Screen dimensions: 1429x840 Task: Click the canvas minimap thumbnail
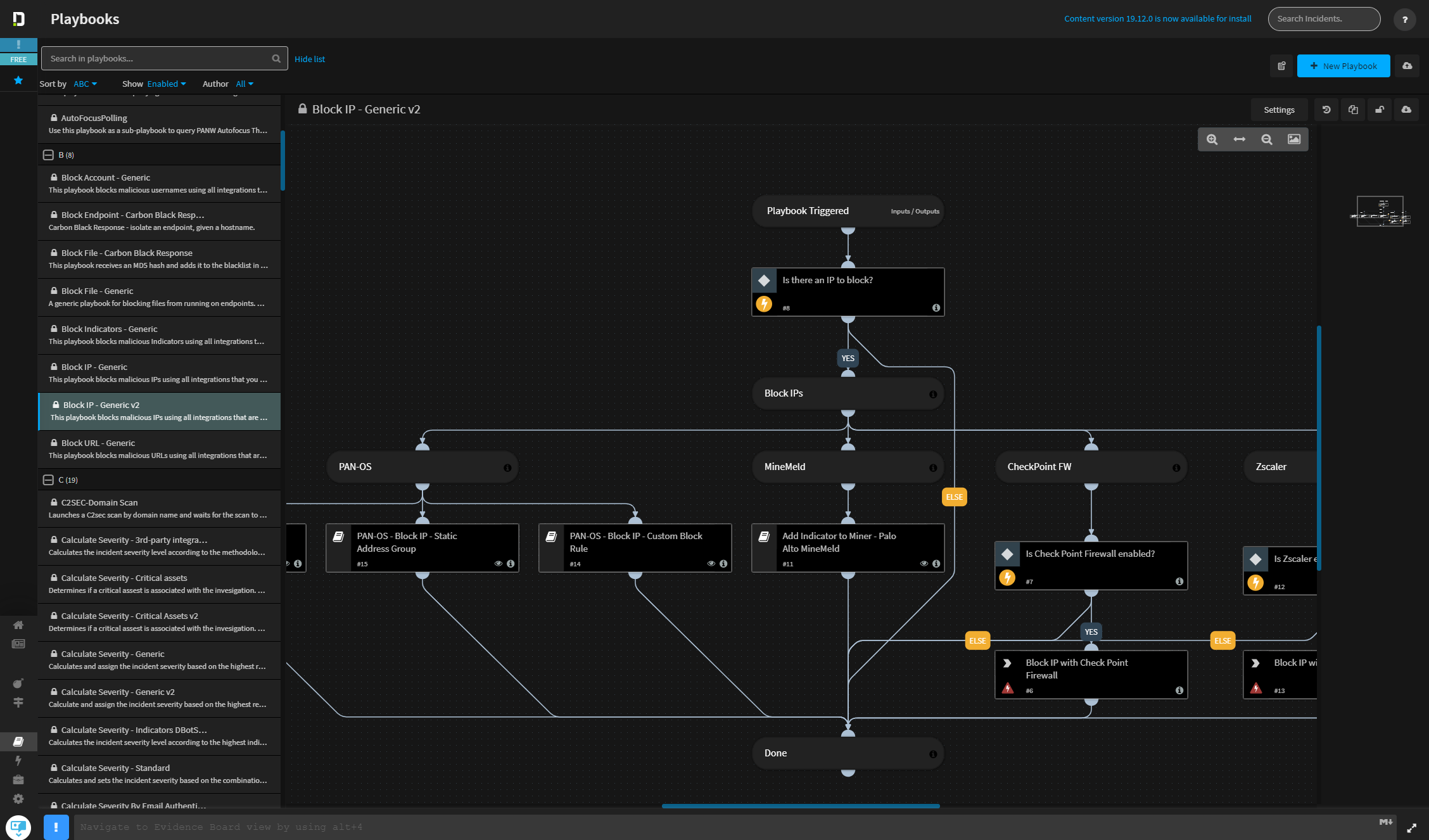[1380, 212]
